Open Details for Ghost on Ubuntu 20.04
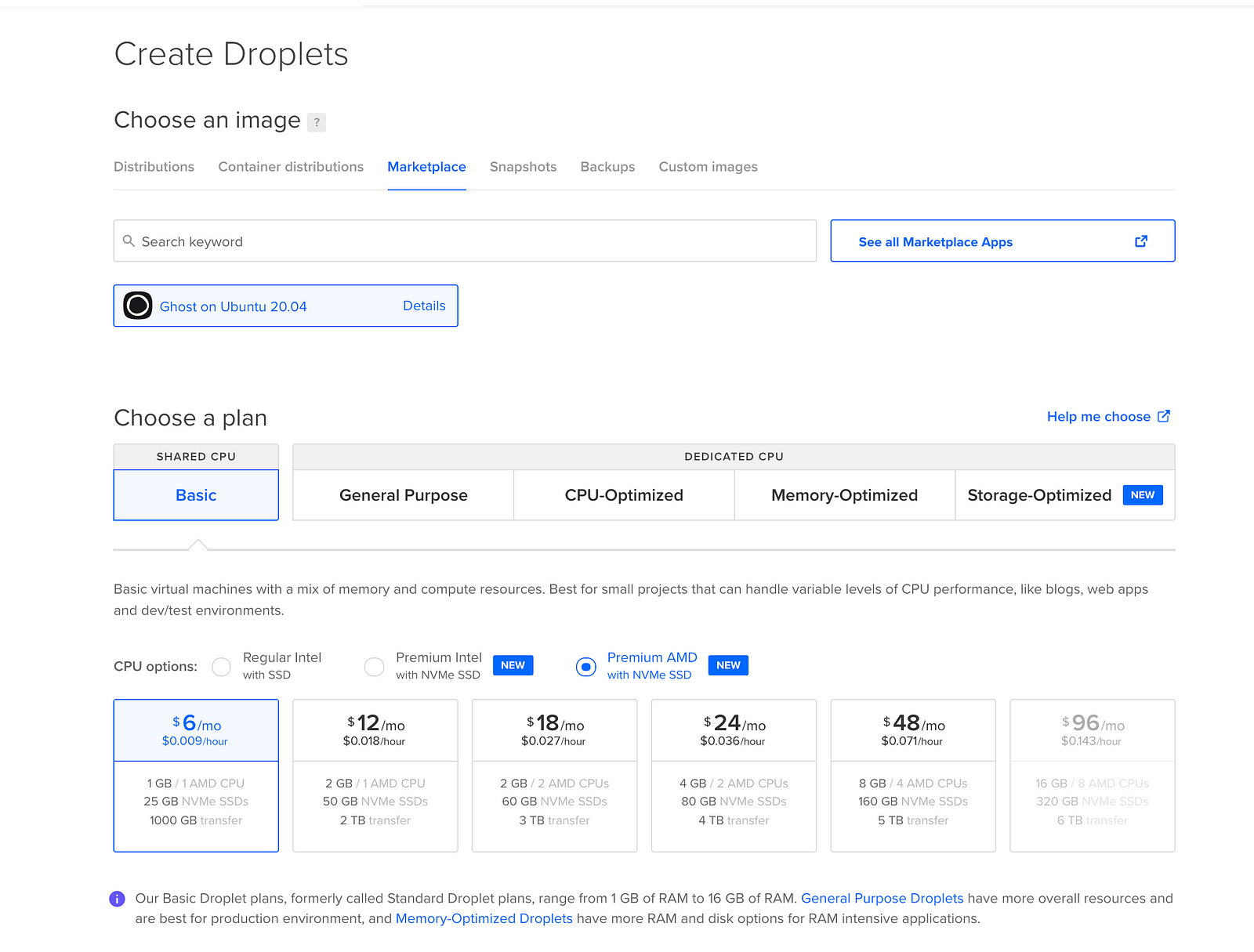This screenshot has height=952, width=1254. (424, 306)
